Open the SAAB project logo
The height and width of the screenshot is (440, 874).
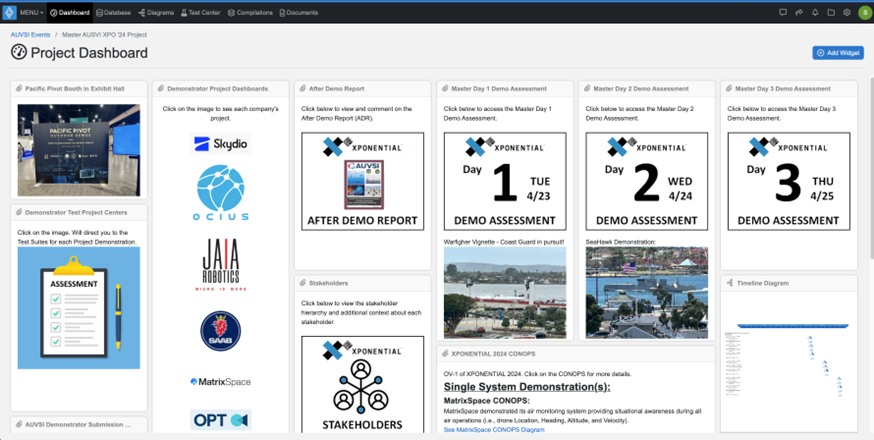pyautogui.click(x=221, y=331)
